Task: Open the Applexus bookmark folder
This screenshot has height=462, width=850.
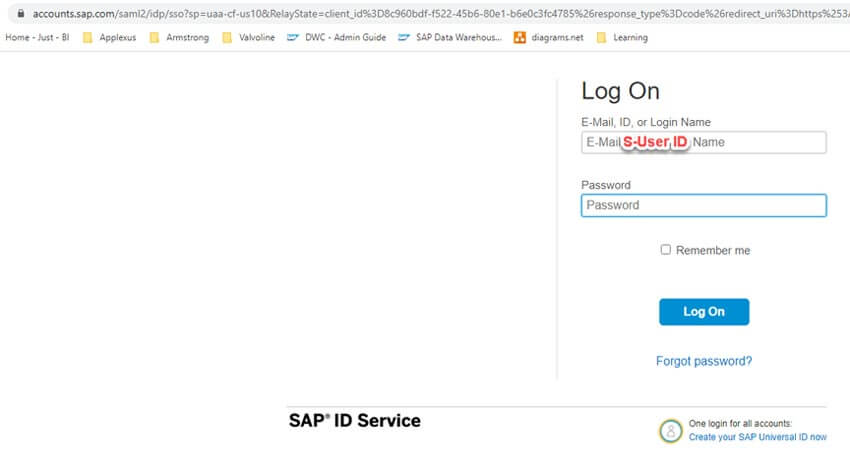Action: click(109, 37)
